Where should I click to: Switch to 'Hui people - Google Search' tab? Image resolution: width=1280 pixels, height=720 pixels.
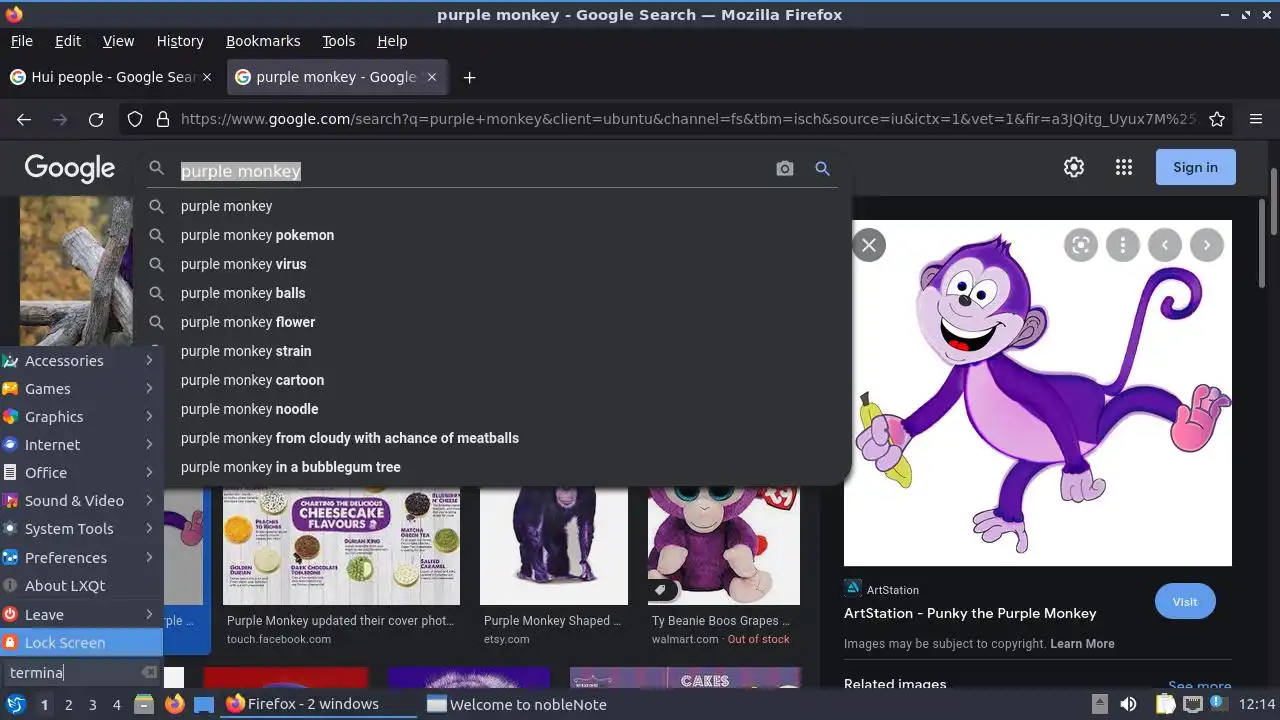pyautogui.click(x=110, y=77)
